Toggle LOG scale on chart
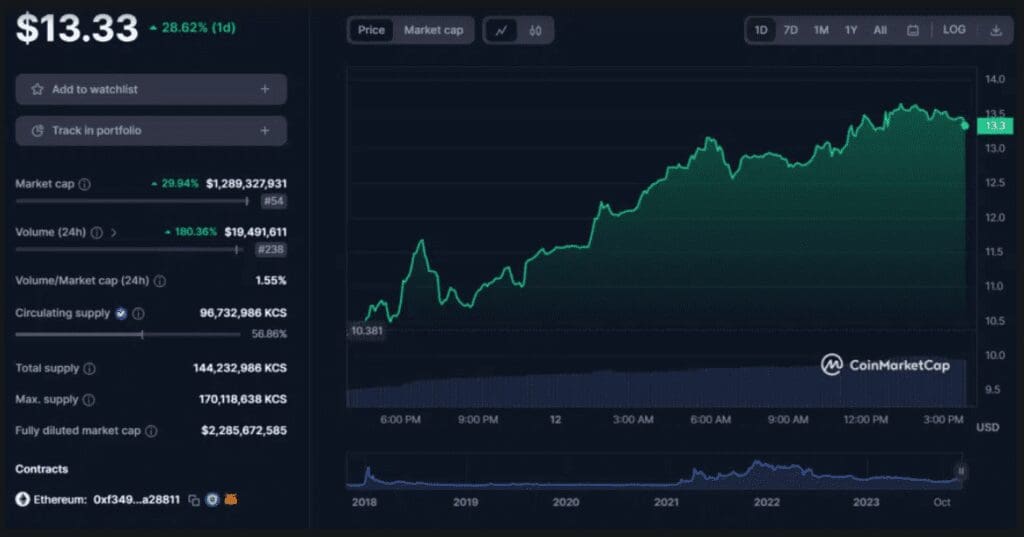The width and height of the screenshot is (1024, 537). pyautogui.click(x=954, y=29)
